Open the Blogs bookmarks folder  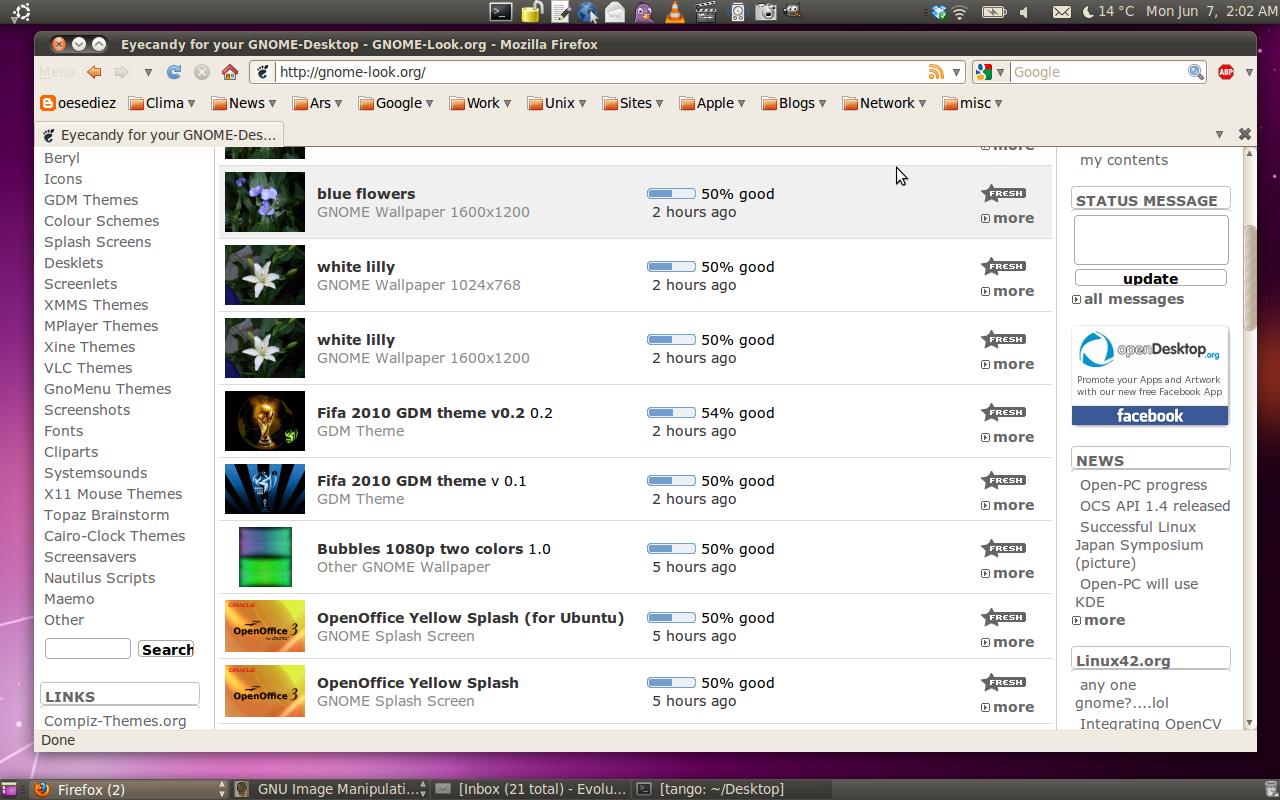(x=794, y=103)
